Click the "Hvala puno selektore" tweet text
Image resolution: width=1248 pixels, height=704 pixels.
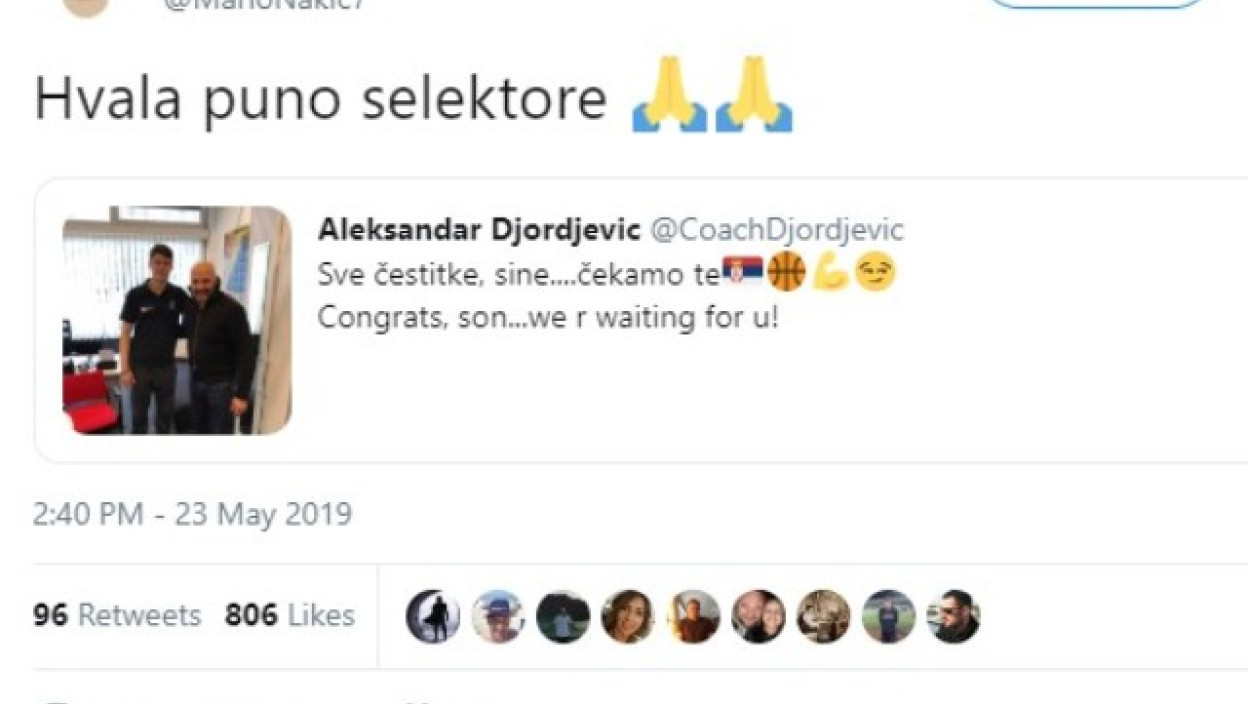tap(320, 98)
